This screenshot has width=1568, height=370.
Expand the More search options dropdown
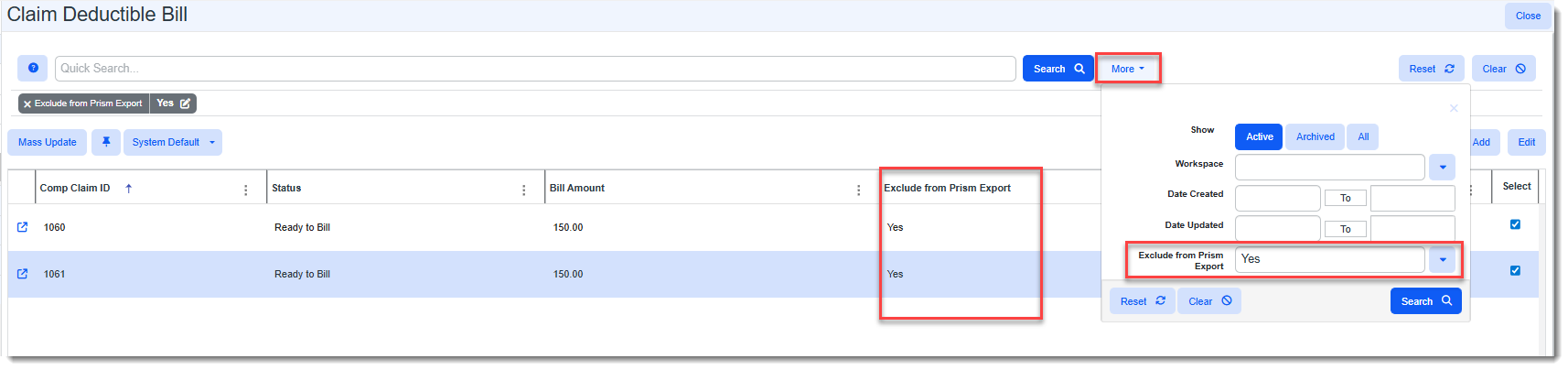1127,69
